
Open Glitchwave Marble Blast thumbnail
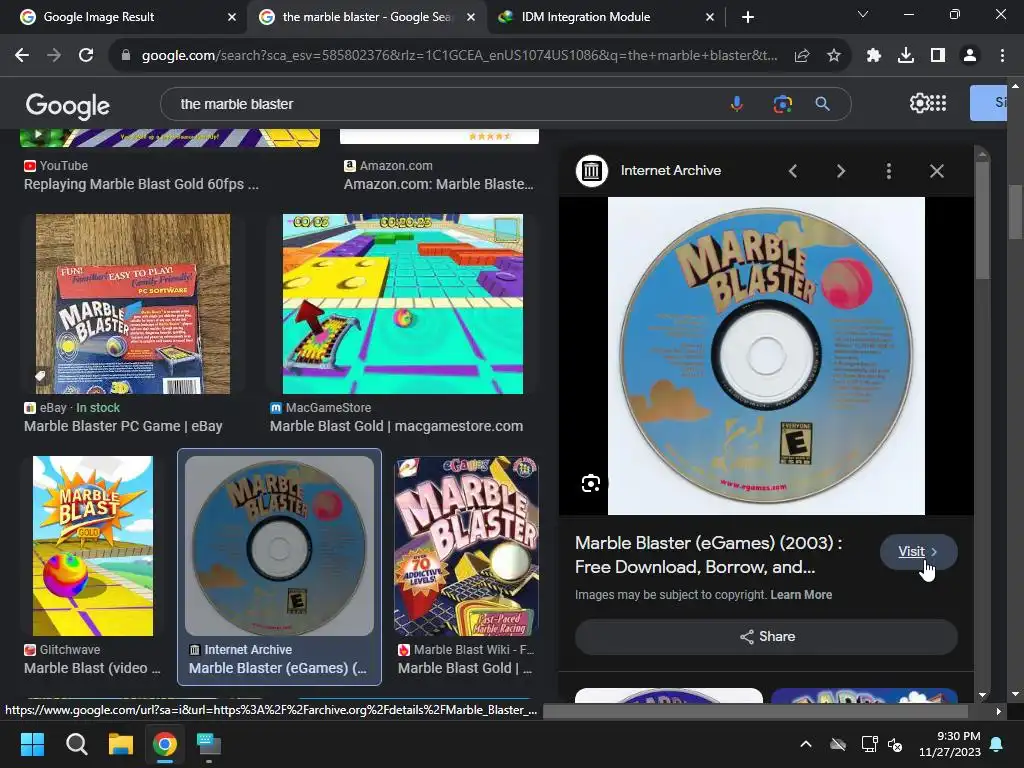click(x=93, y=546)
